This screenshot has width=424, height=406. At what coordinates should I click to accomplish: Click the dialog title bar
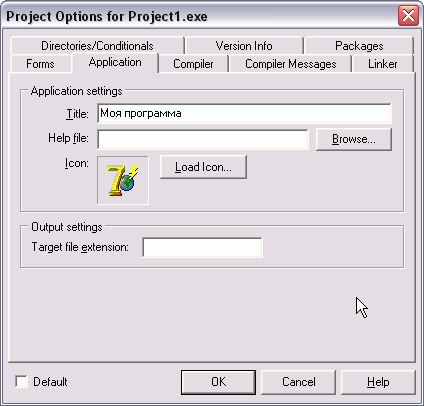200,16
